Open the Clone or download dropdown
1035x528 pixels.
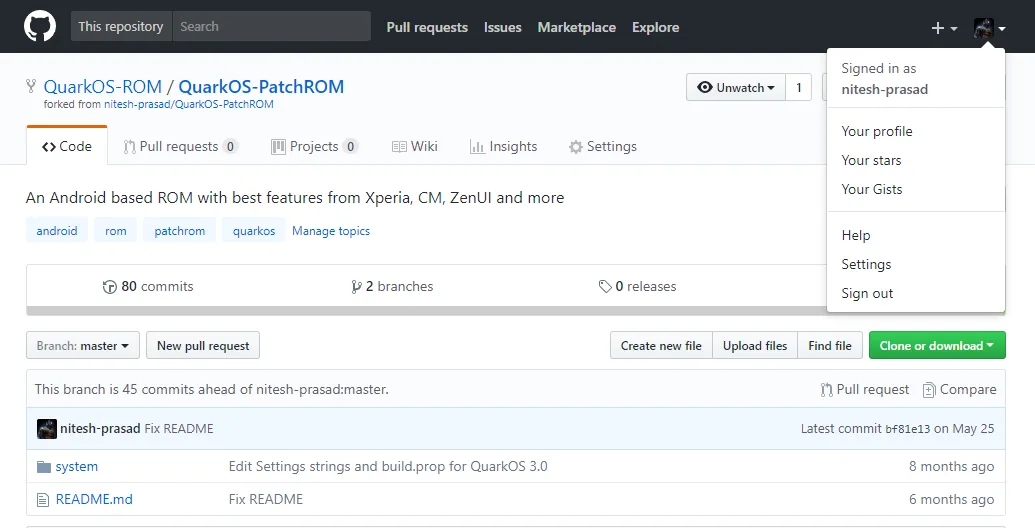[x=937, y=345]
